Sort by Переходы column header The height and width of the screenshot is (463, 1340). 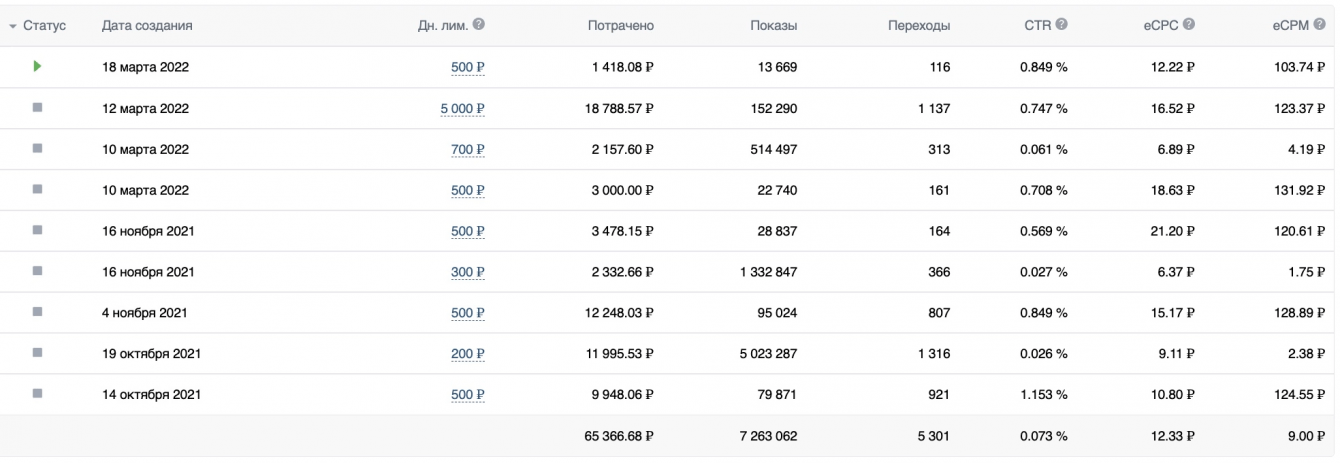[918, 25]
